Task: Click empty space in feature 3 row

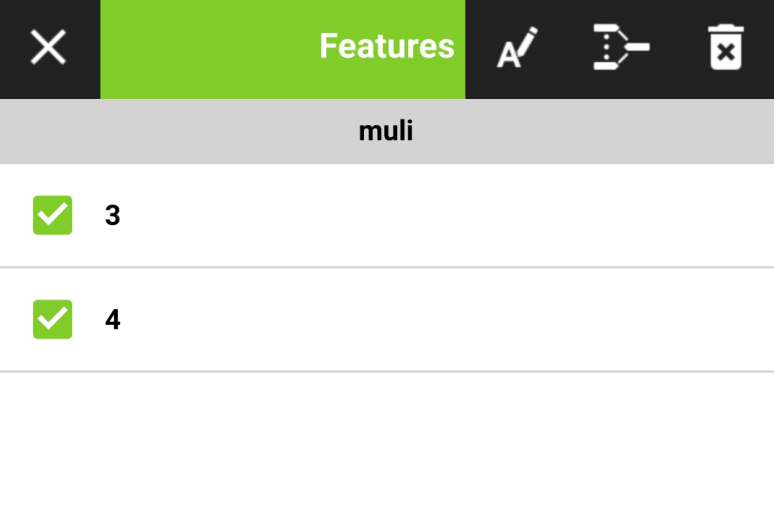Action: (450, 216)
